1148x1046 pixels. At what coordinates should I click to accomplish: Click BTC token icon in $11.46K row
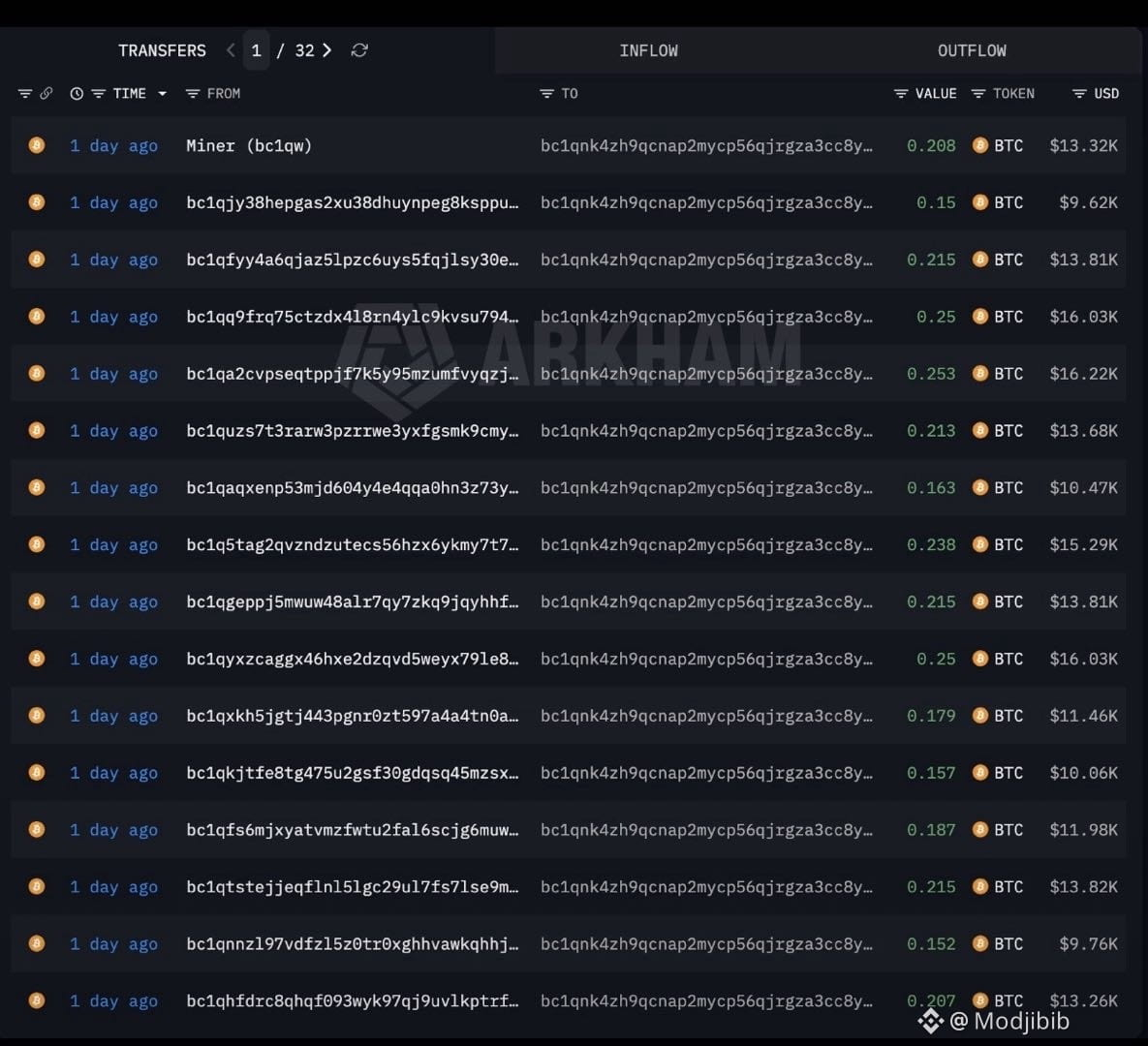coord(980,715)
